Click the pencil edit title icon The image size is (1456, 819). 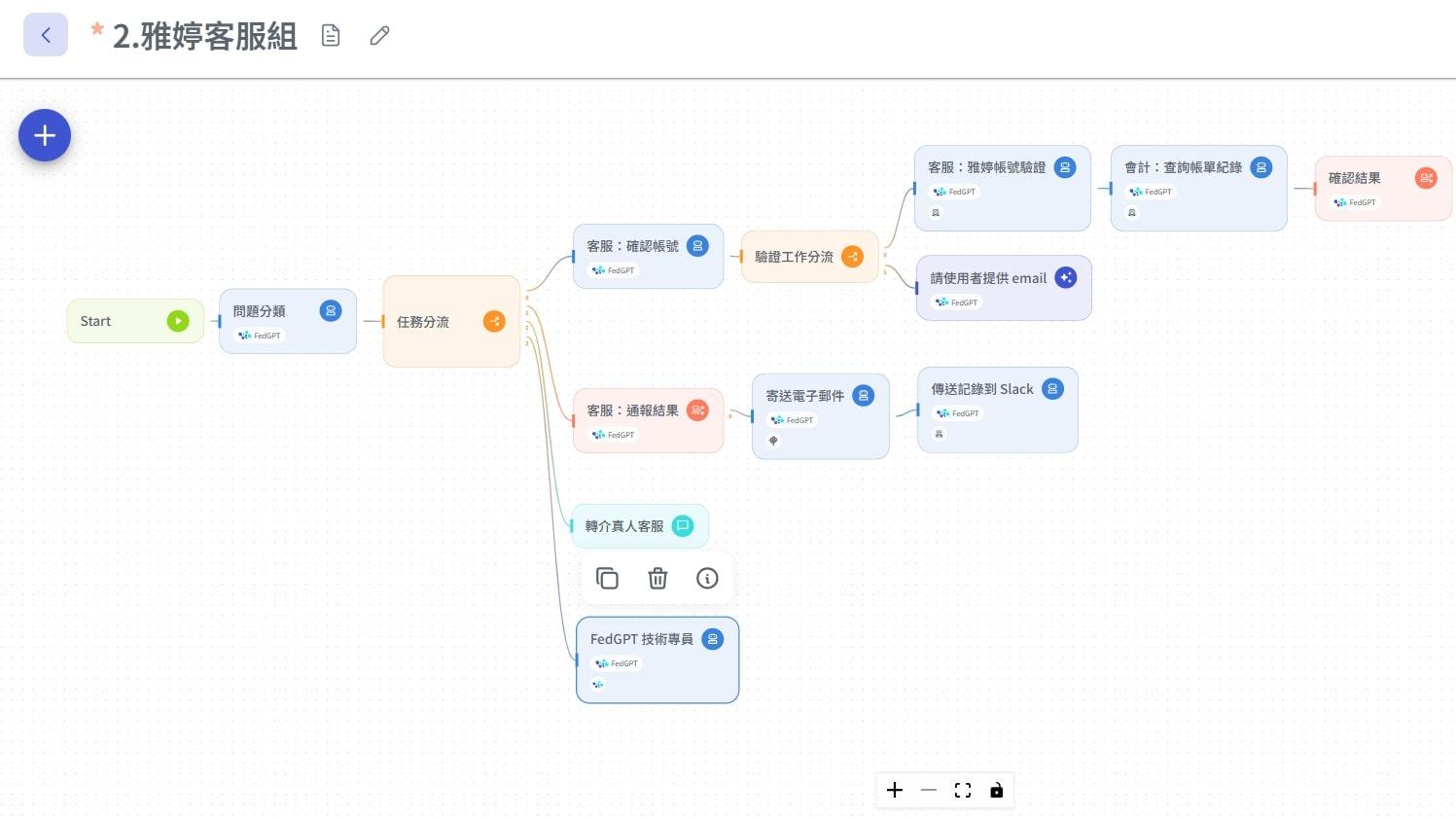[379, 36]
